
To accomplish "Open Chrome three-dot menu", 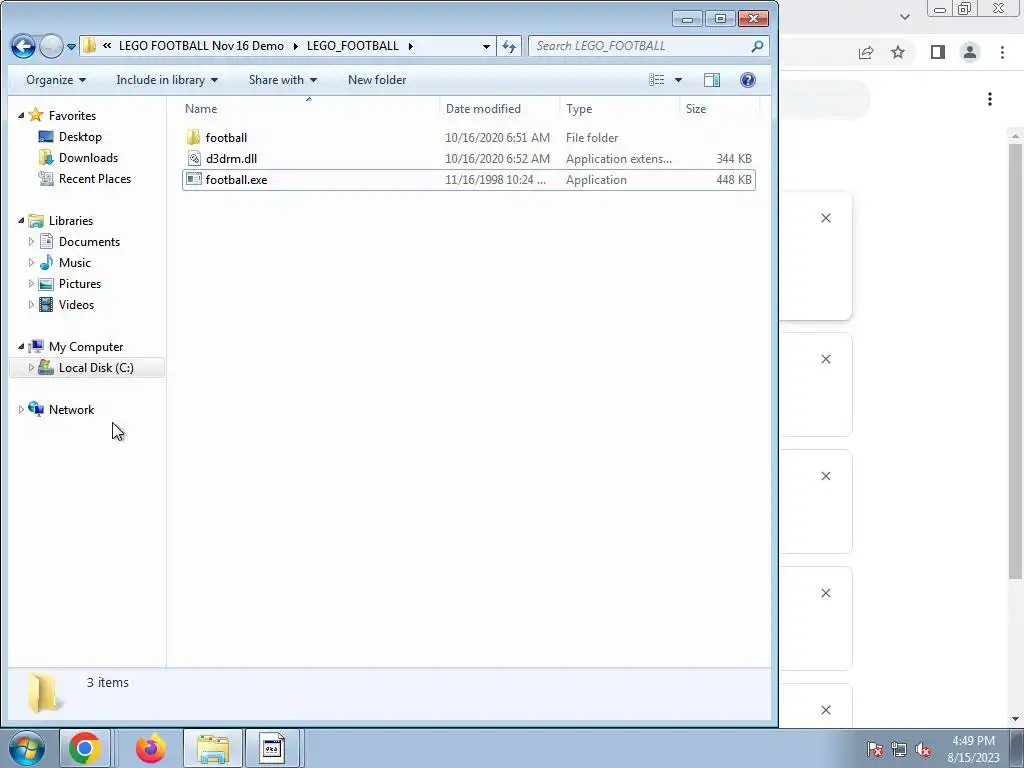I will tap(1002, 52).
